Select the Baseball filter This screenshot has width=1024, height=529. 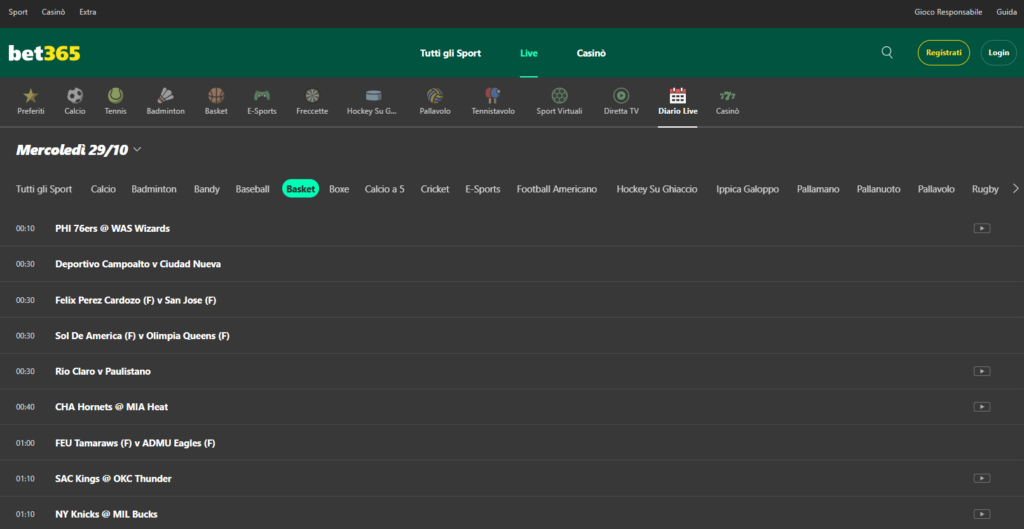point(252,189)
